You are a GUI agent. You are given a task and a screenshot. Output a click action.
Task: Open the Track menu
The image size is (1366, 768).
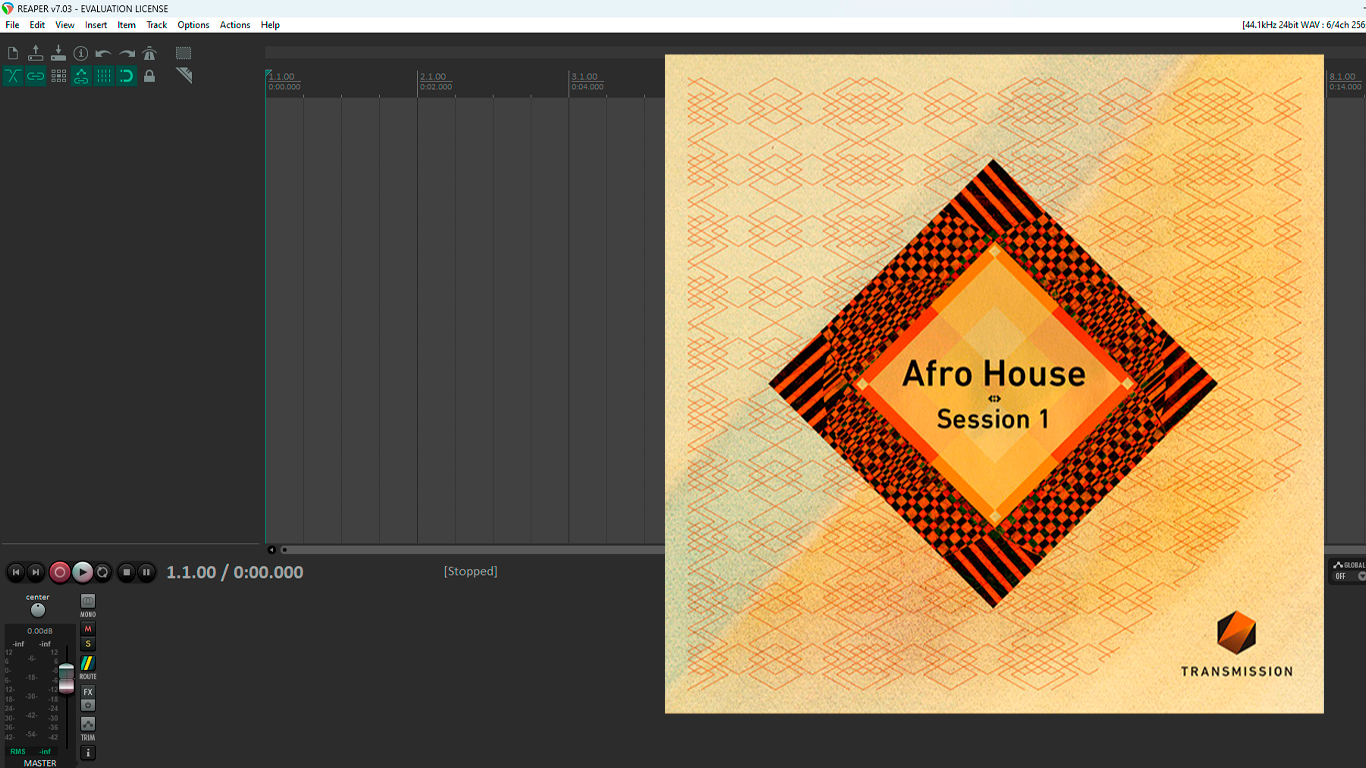click(157, 25)
